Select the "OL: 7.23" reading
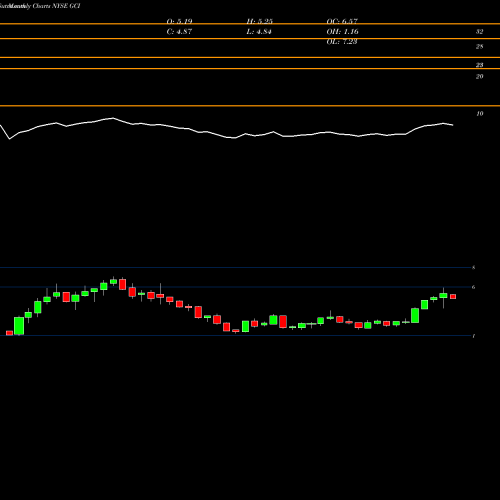 click(x=342, y=42)
